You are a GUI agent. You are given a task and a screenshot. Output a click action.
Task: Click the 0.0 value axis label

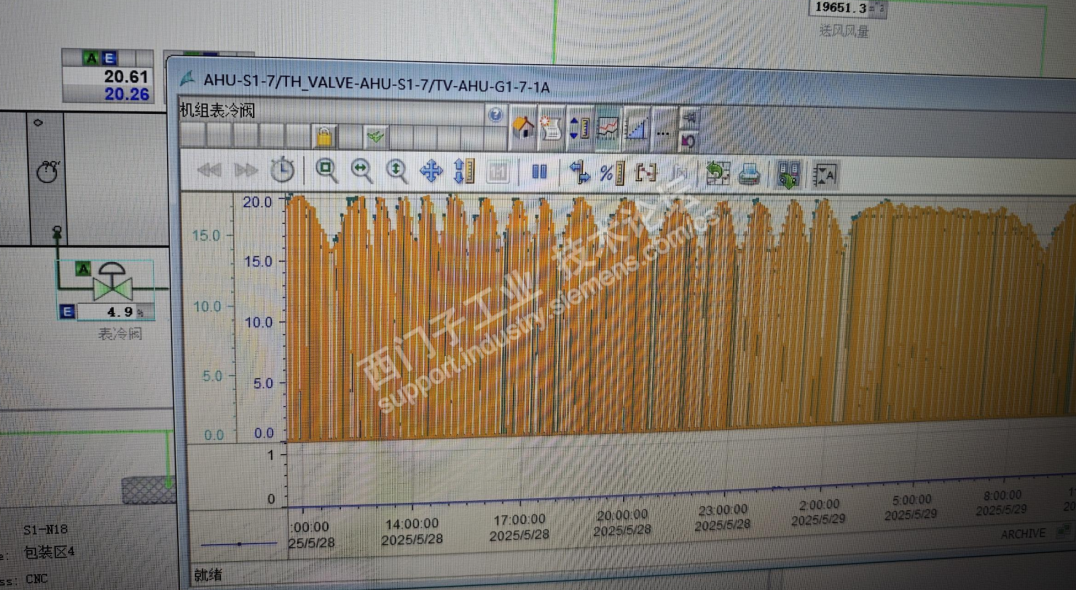pos(264,433)
